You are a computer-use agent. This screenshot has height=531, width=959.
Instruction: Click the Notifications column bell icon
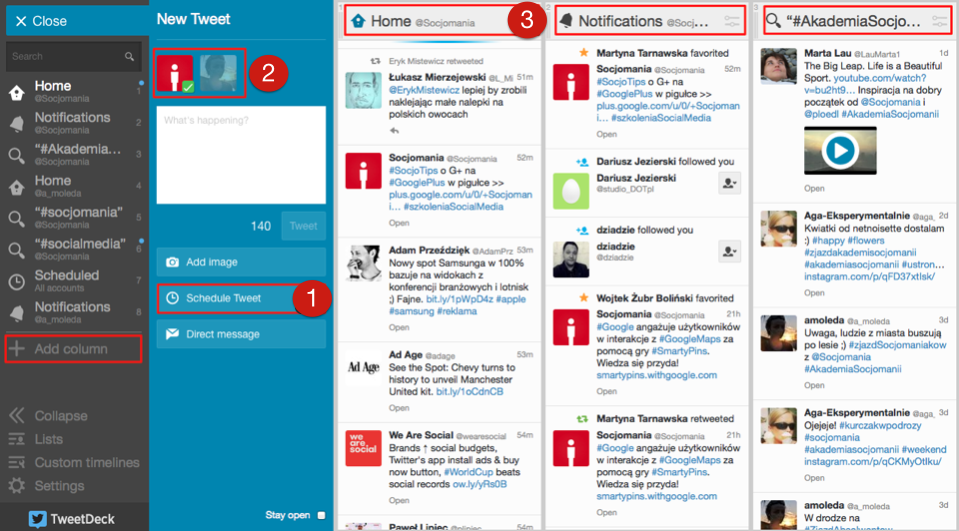tap(566, 21)
